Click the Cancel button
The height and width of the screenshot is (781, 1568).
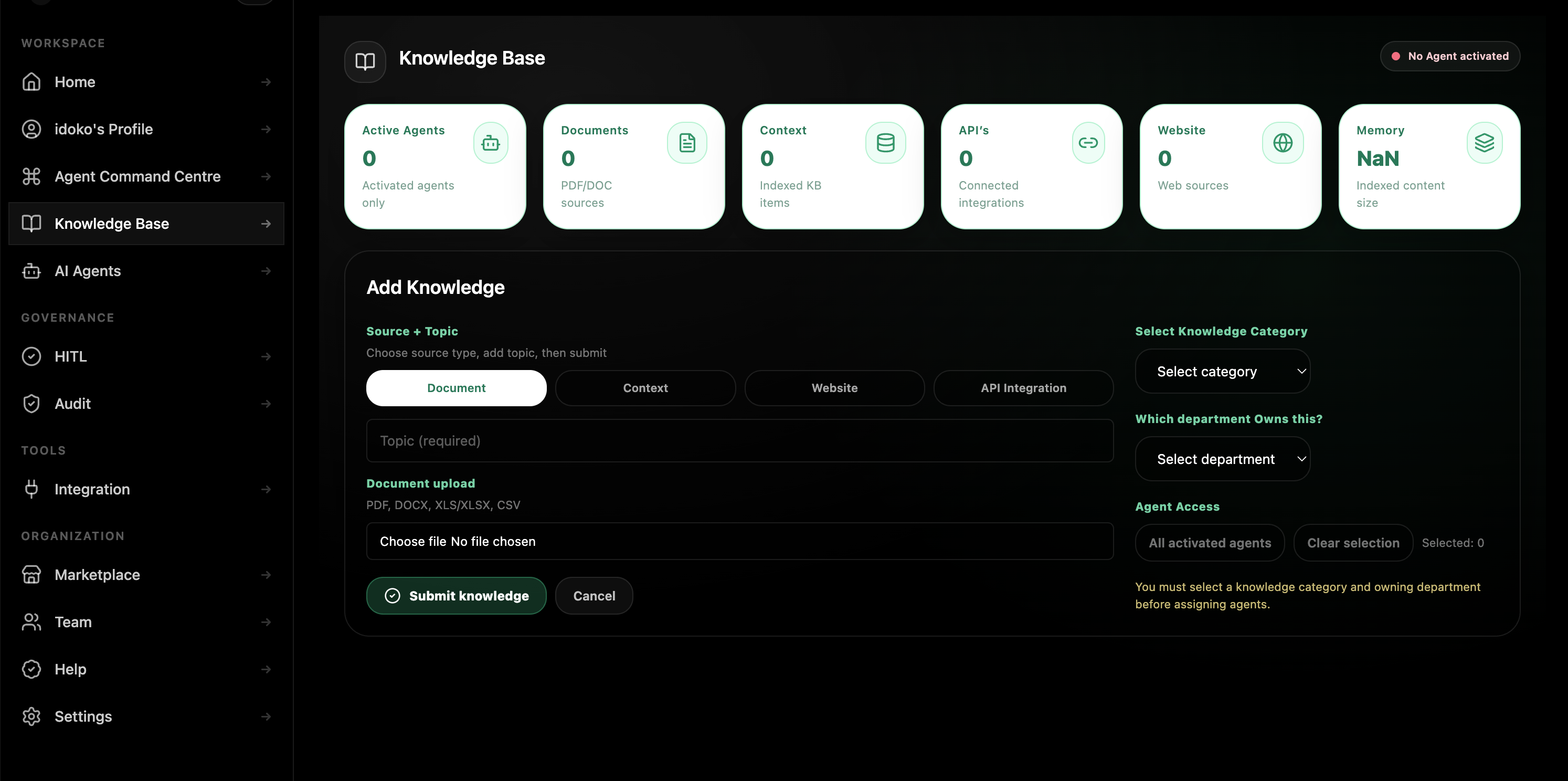pyautogui.click(x=594, y=596)
